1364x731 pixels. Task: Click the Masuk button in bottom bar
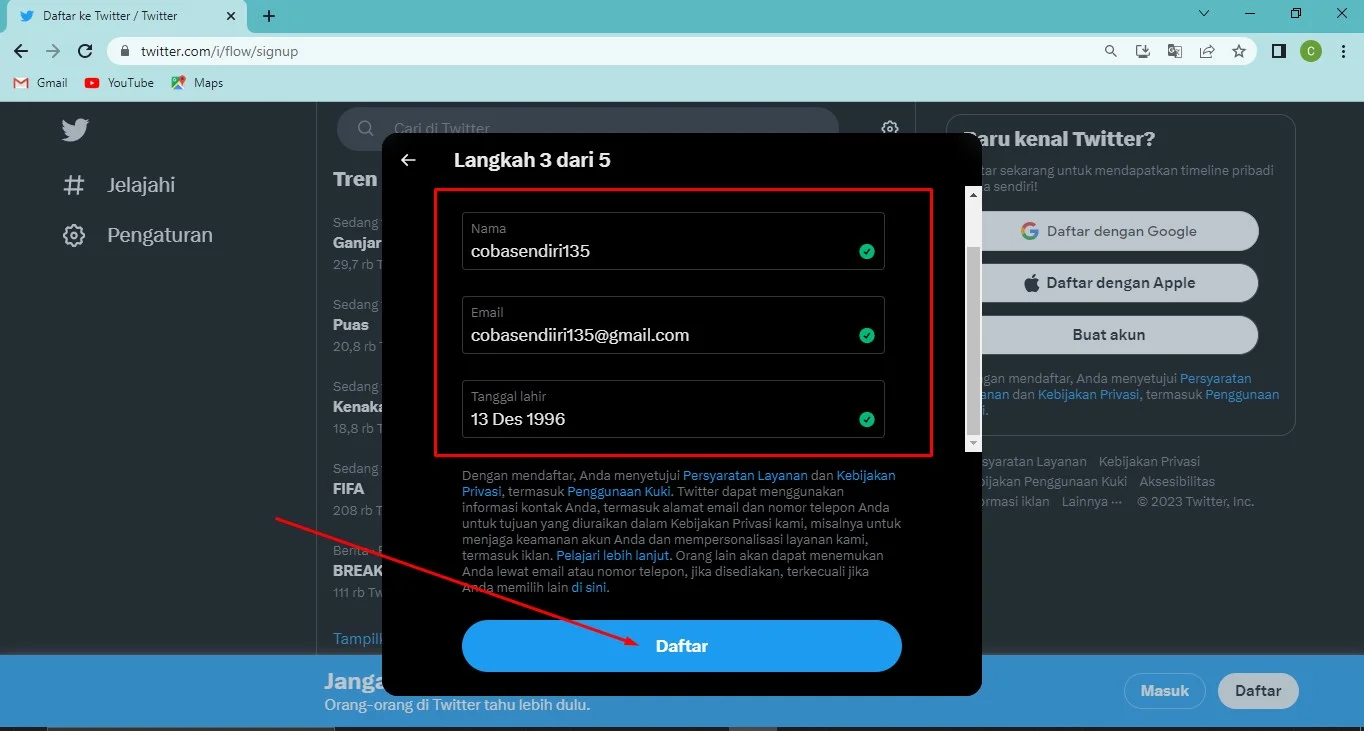point(1165,691)
